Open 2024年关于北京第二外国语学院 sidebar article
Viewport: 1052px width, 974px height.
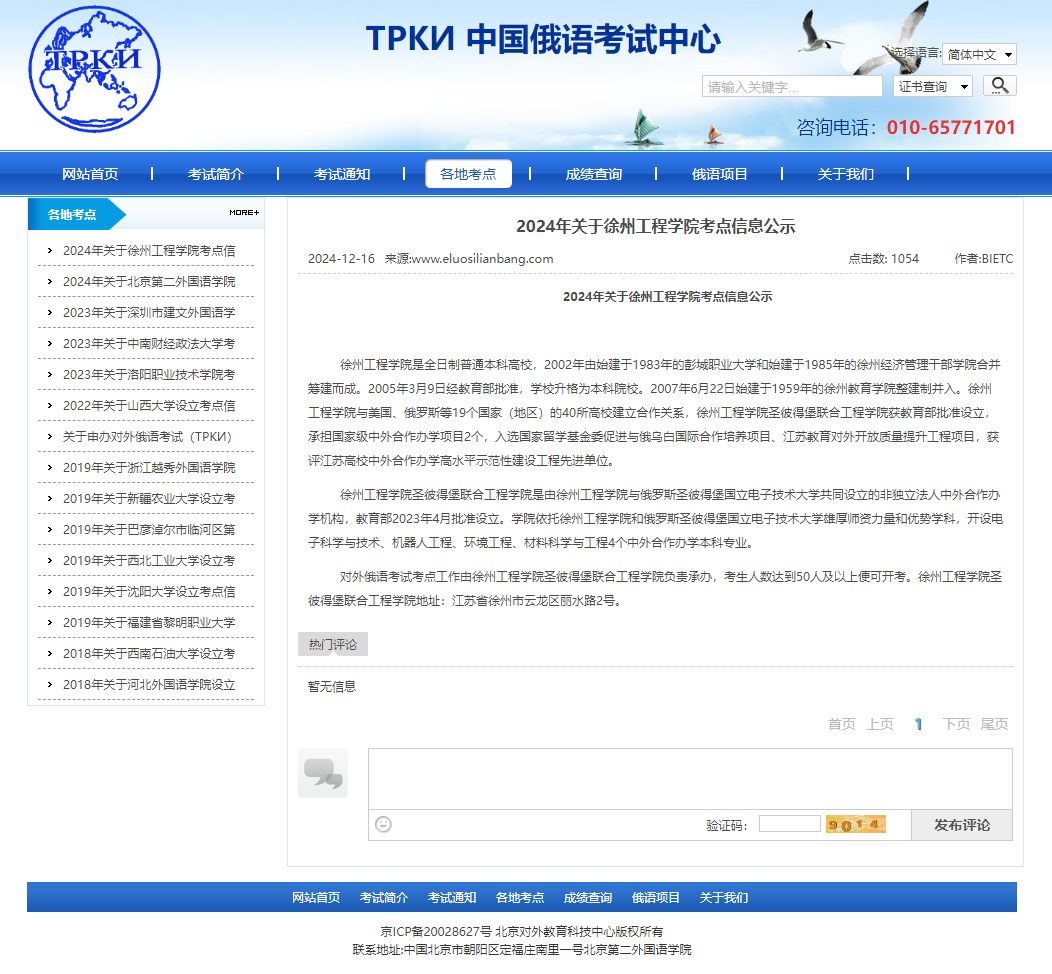(x=149, y=282)
